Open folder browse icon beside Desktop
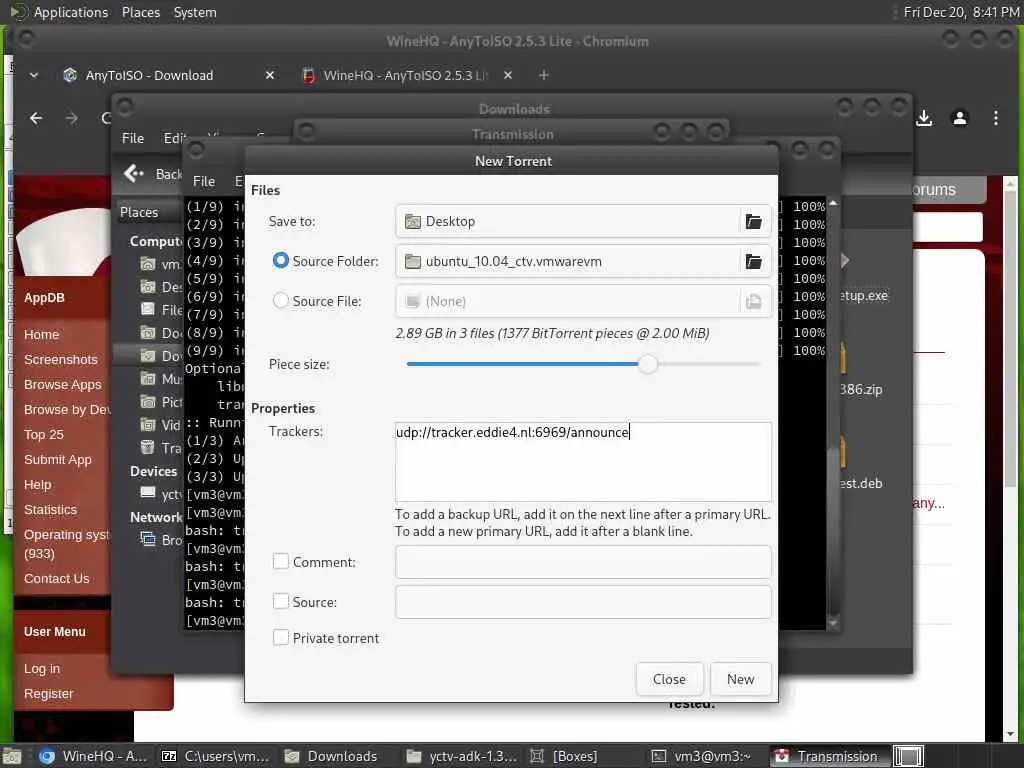The image size is (1024, 768). (x=753, y=221)
